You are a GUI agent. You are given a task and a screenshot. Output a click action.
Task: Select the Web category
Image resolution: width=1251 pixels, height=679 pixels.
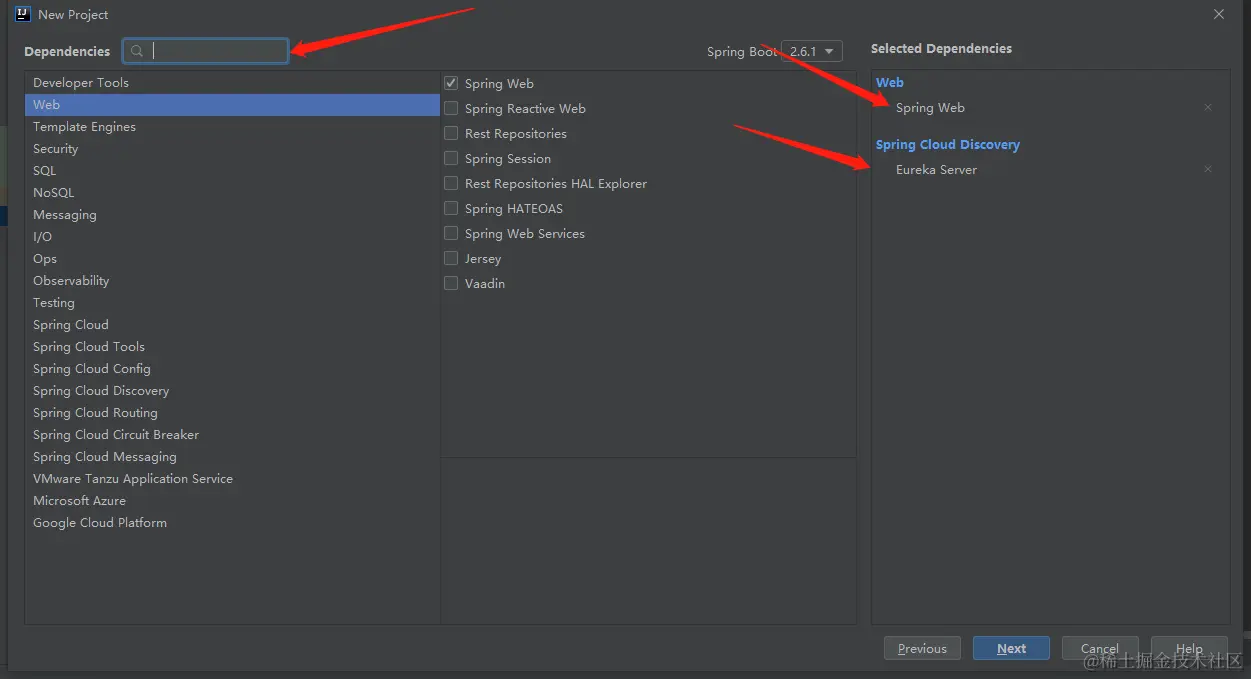[x=232, y=104]
